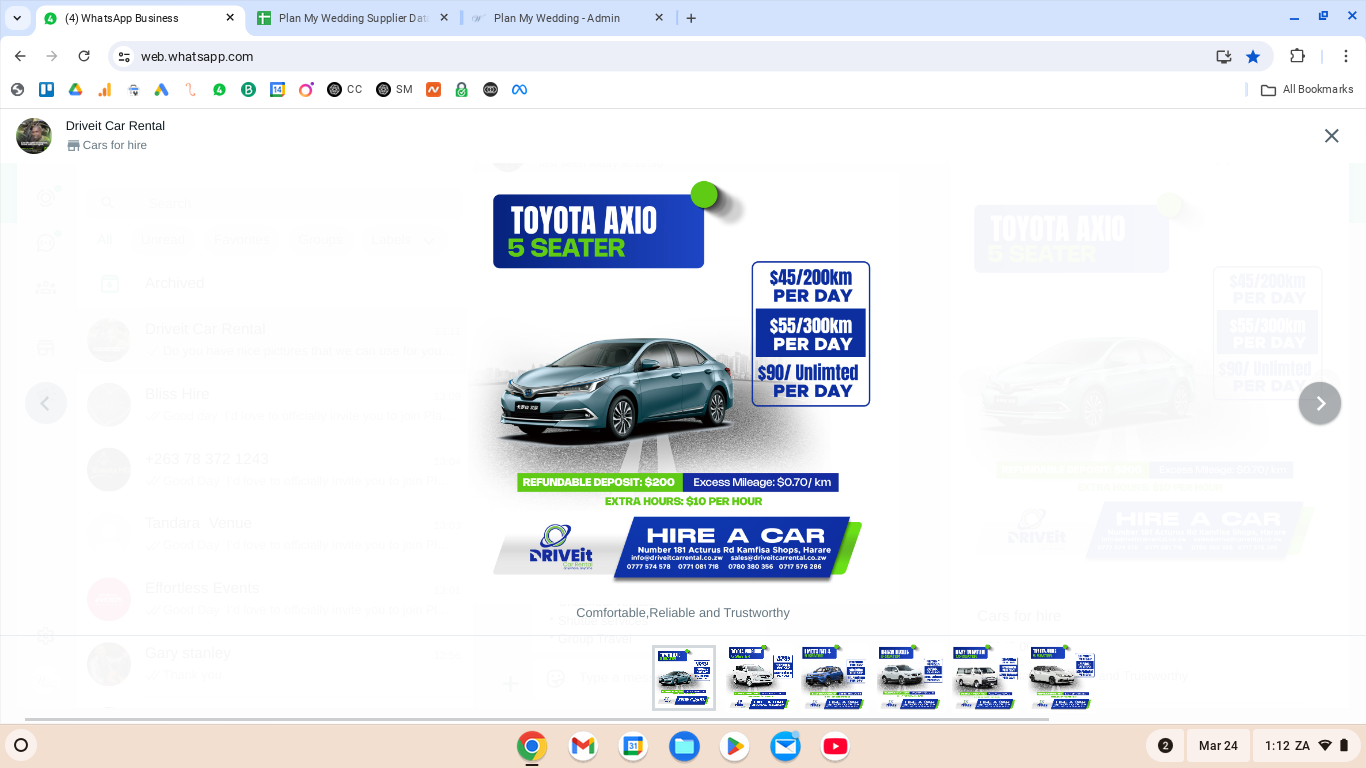
Task: Open the Google Ads bookmark
Action: coord(161,90)
